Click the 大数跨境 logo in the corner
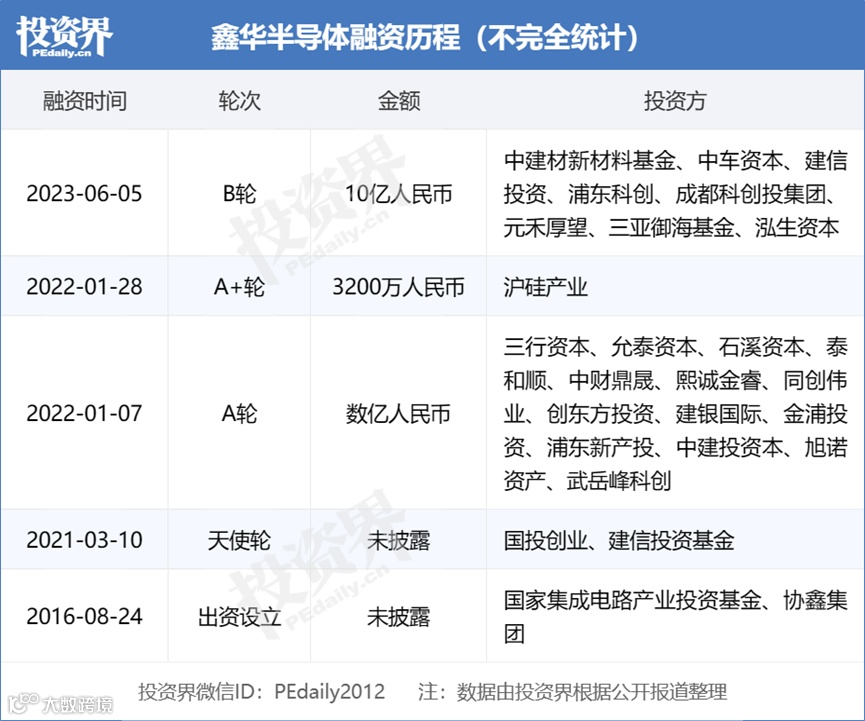 pyautogui.click(x=61, y=703)
